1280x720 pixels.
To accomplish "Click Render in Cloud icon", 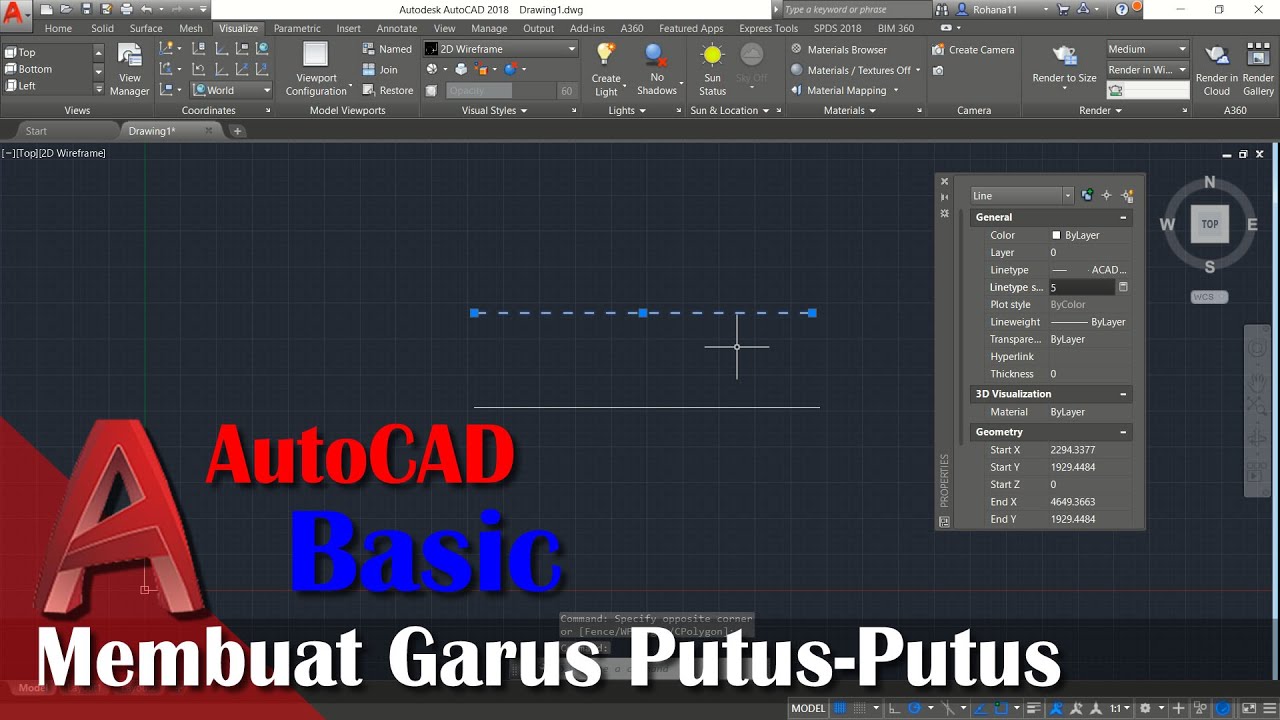I will 1217,56.
